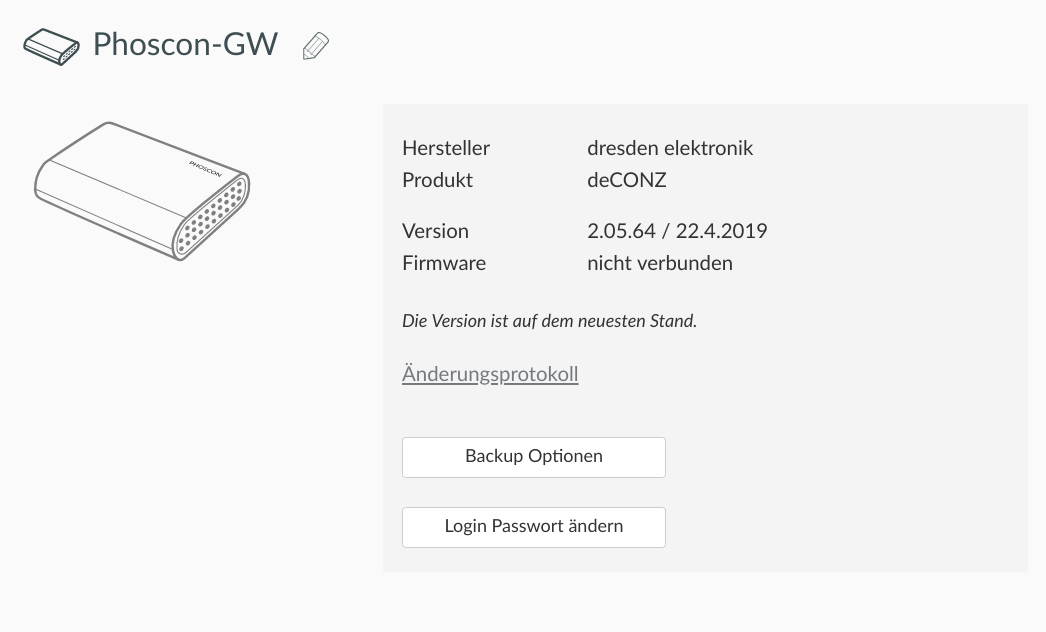Click Login Passwort ändern
1046x632 pixels.
533,527
